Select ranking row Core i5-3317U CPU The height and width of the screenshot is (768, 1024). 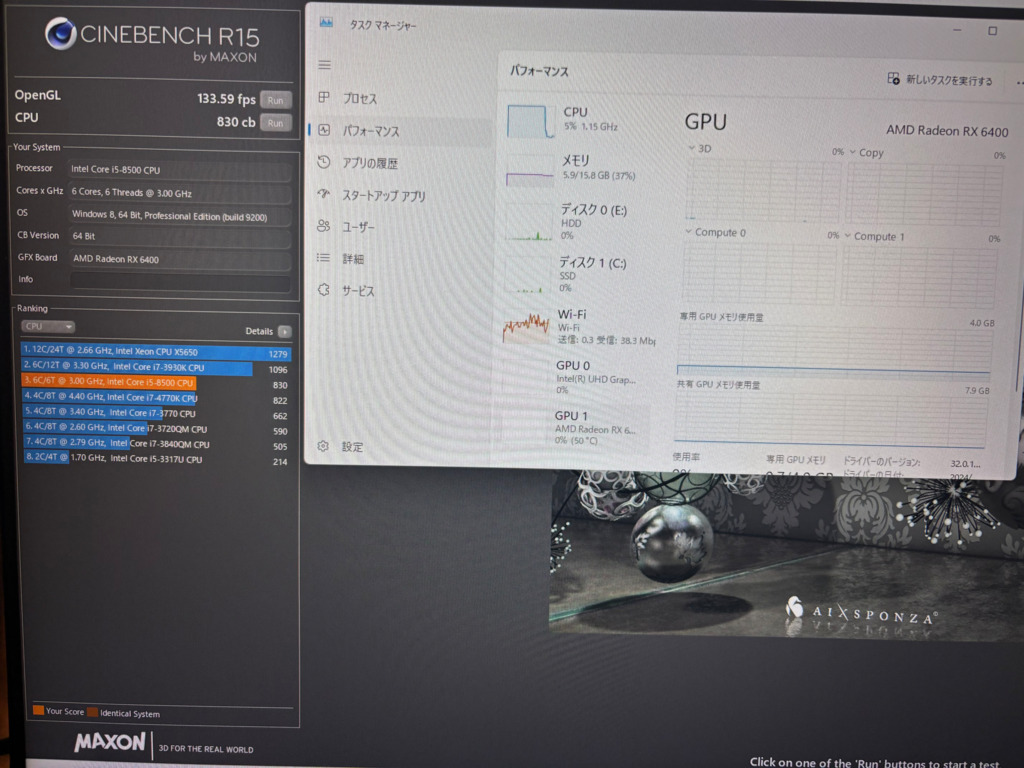coord(156,459)
